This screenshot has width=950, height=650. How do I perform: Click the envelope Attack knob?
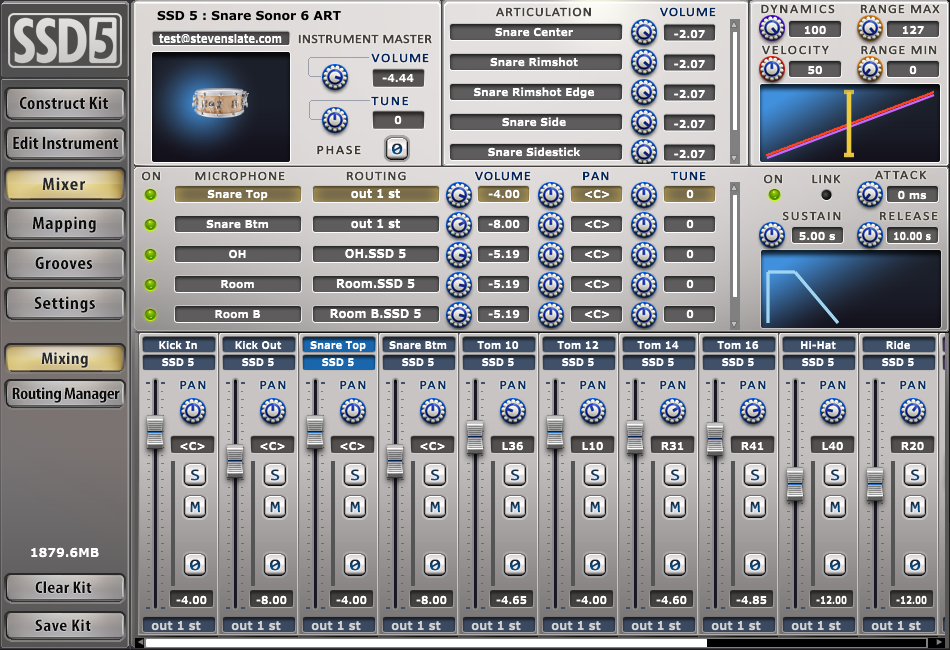coord(869,194)
